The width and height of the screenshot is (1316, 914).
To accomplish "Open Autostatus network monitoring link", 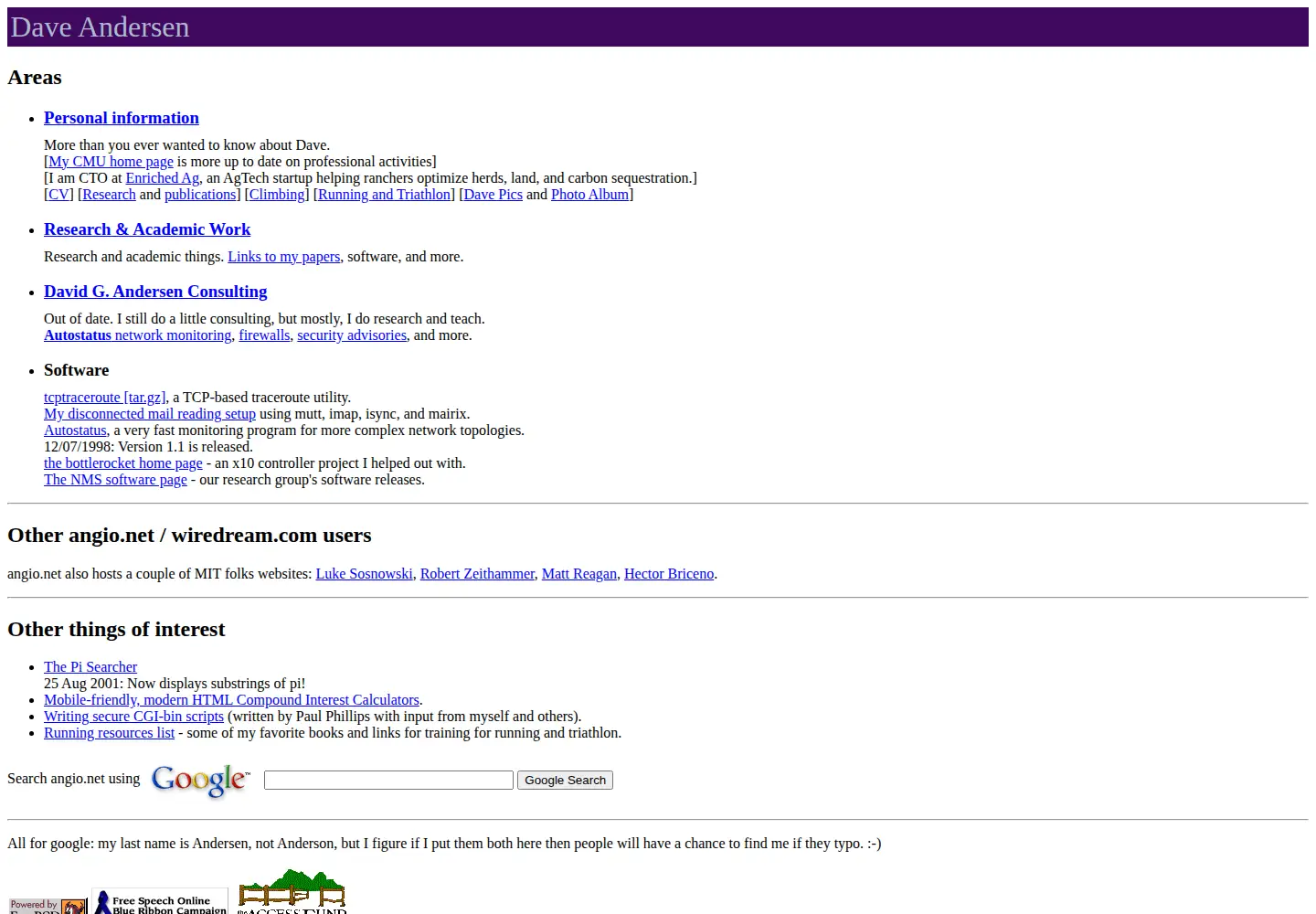I will [x=137, y=335].
